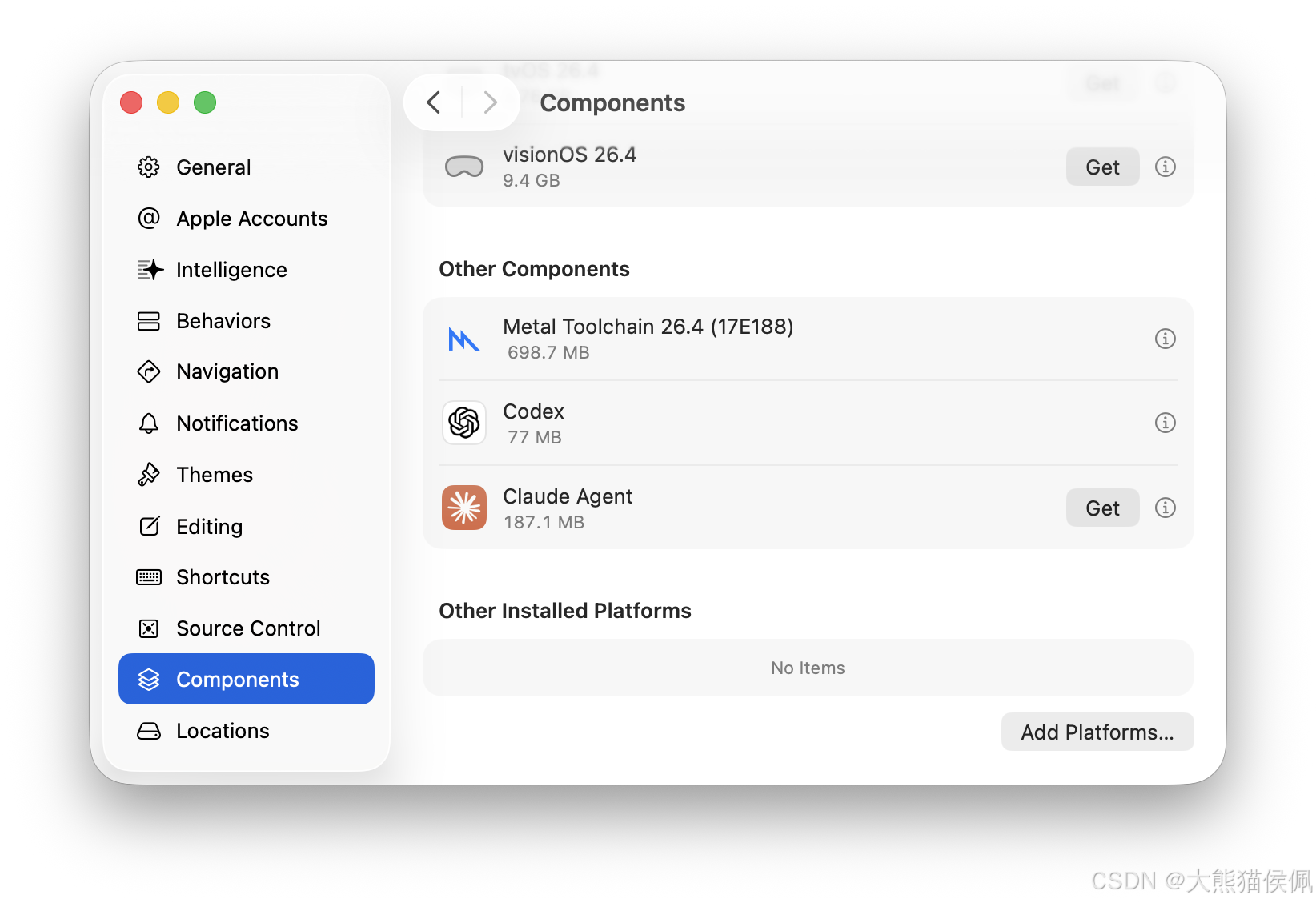Click the Codex app icon
Screen dimensions: 1316x903
click(464, 423)
